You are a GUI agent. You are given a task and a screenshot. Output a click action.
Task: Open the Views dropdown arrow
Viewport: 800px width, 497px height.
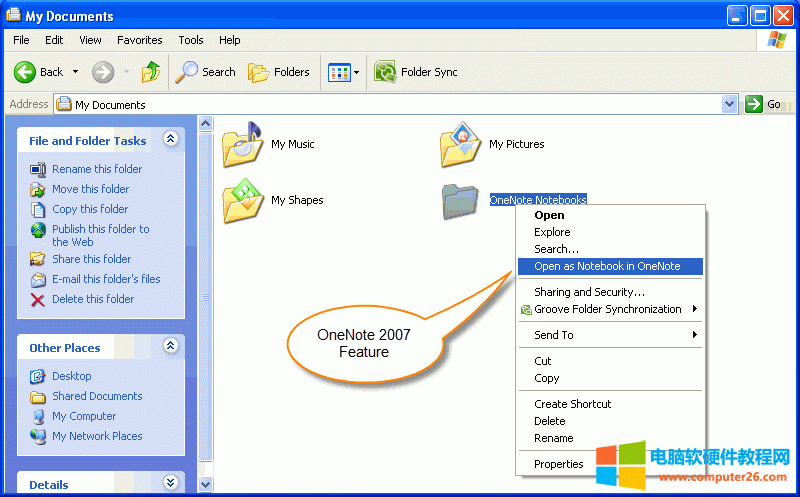click(x=357, y=72)
